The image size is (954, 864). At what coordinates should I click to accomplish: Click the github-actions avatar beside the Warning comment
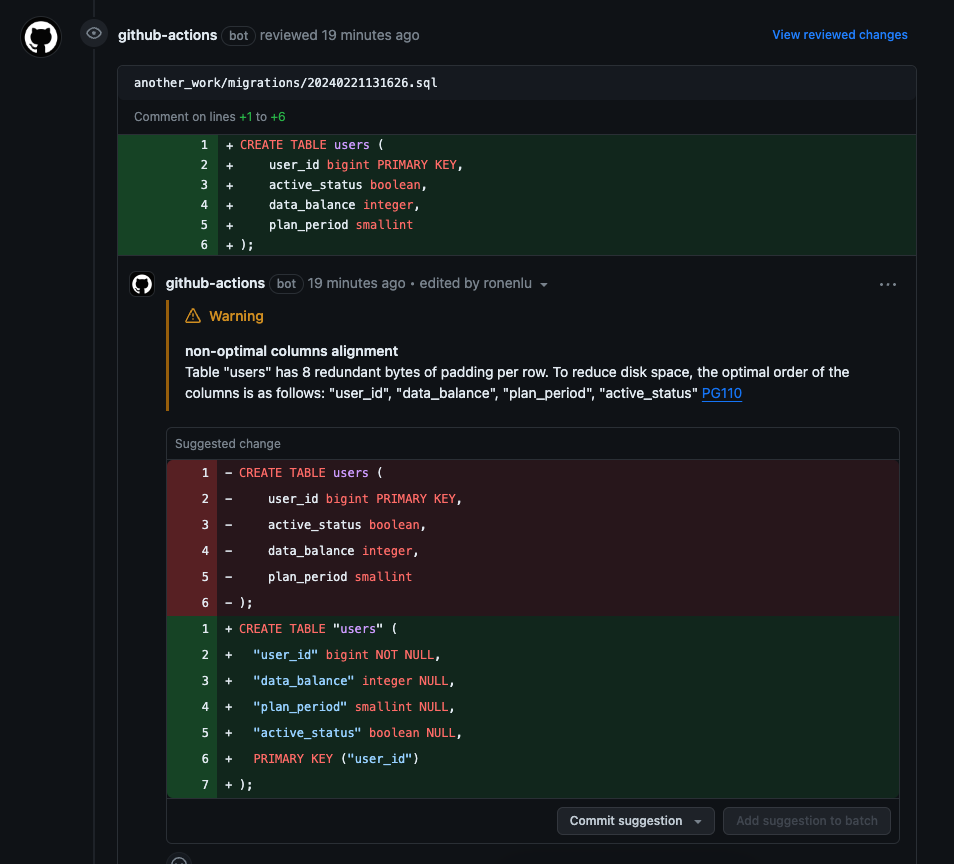pos(141,283)
